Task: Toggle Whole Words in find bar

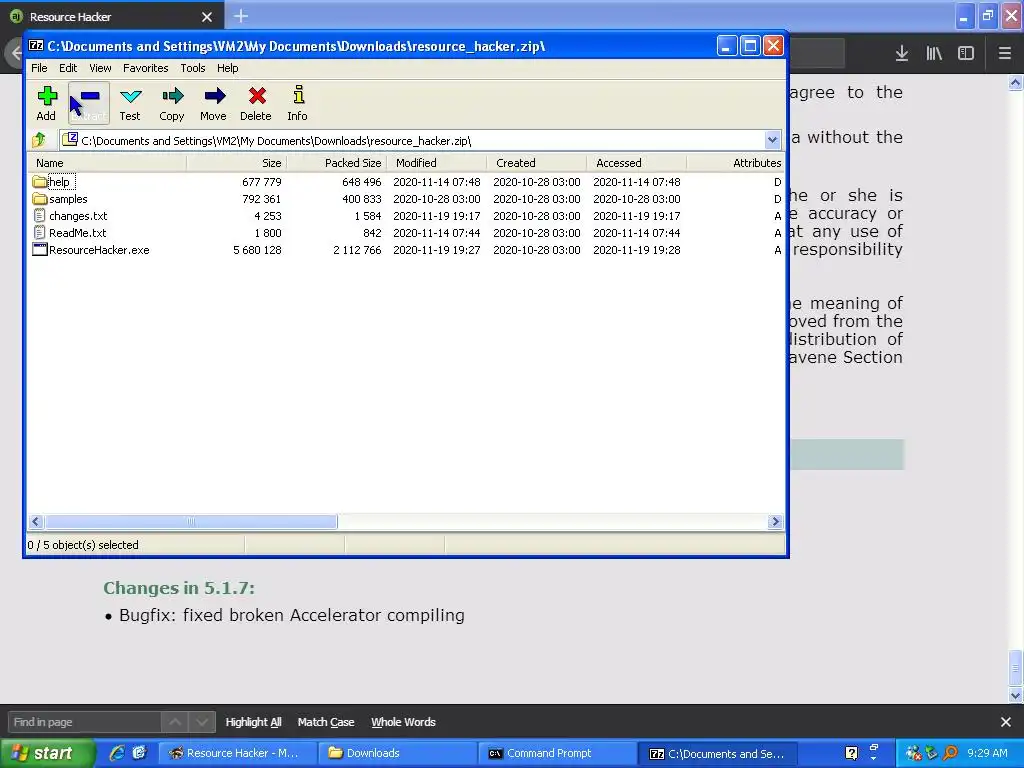Action: (404, 722)
